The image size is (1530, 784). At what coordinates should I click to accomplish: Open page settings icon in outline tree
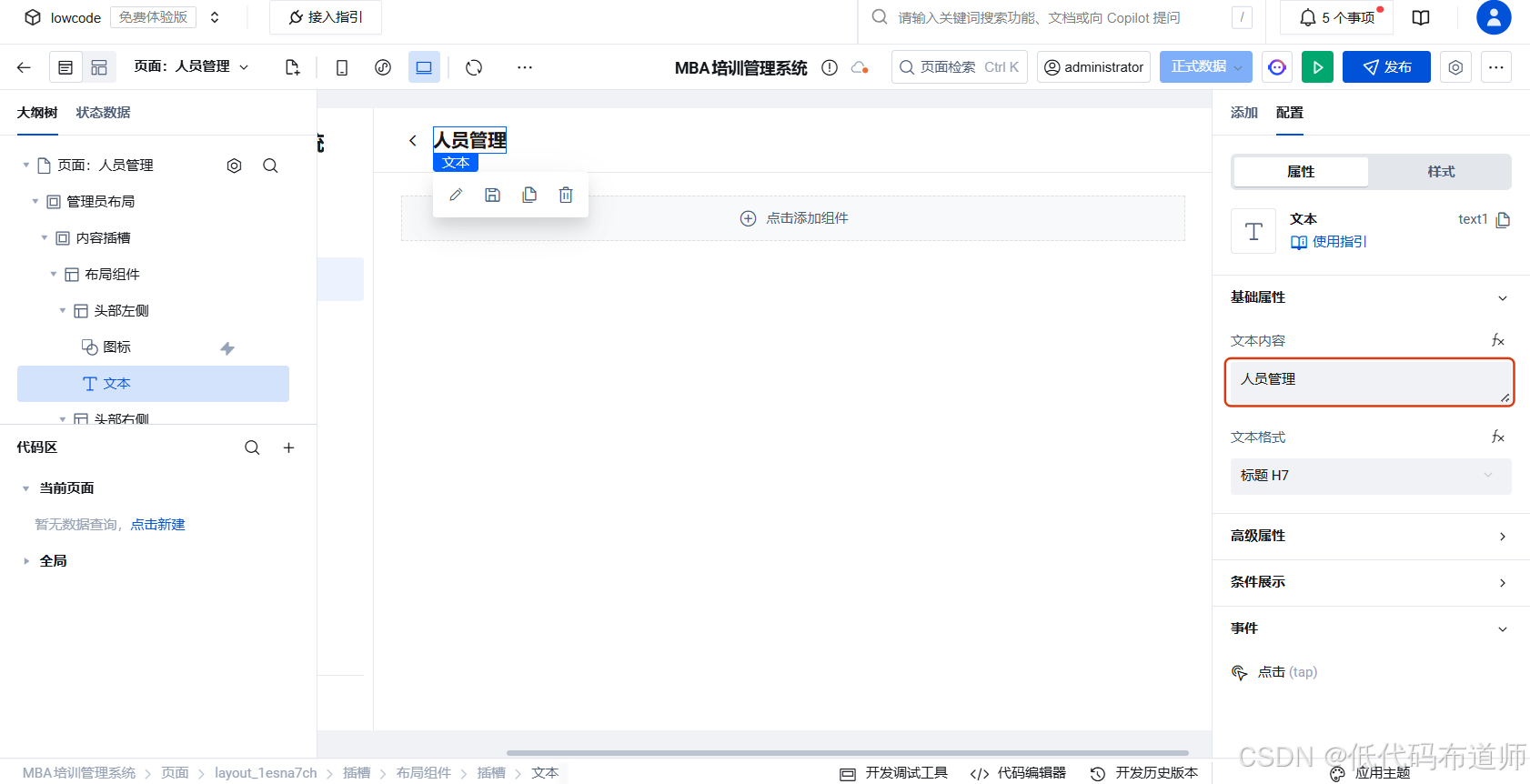(x=234, y=166)
